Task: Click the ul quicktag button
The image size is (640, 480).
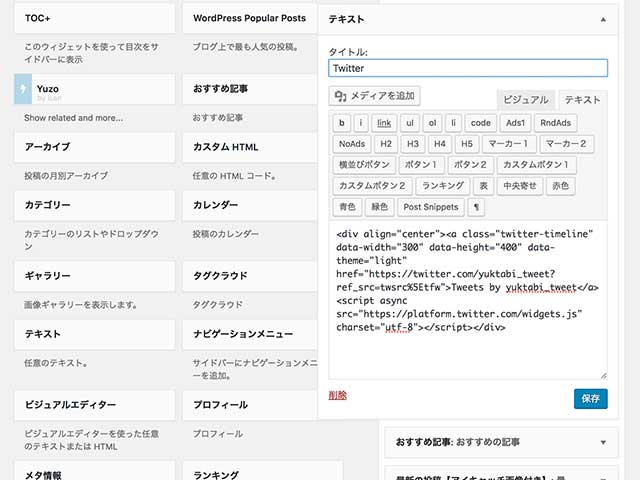Action: click(x=410, y=123)
